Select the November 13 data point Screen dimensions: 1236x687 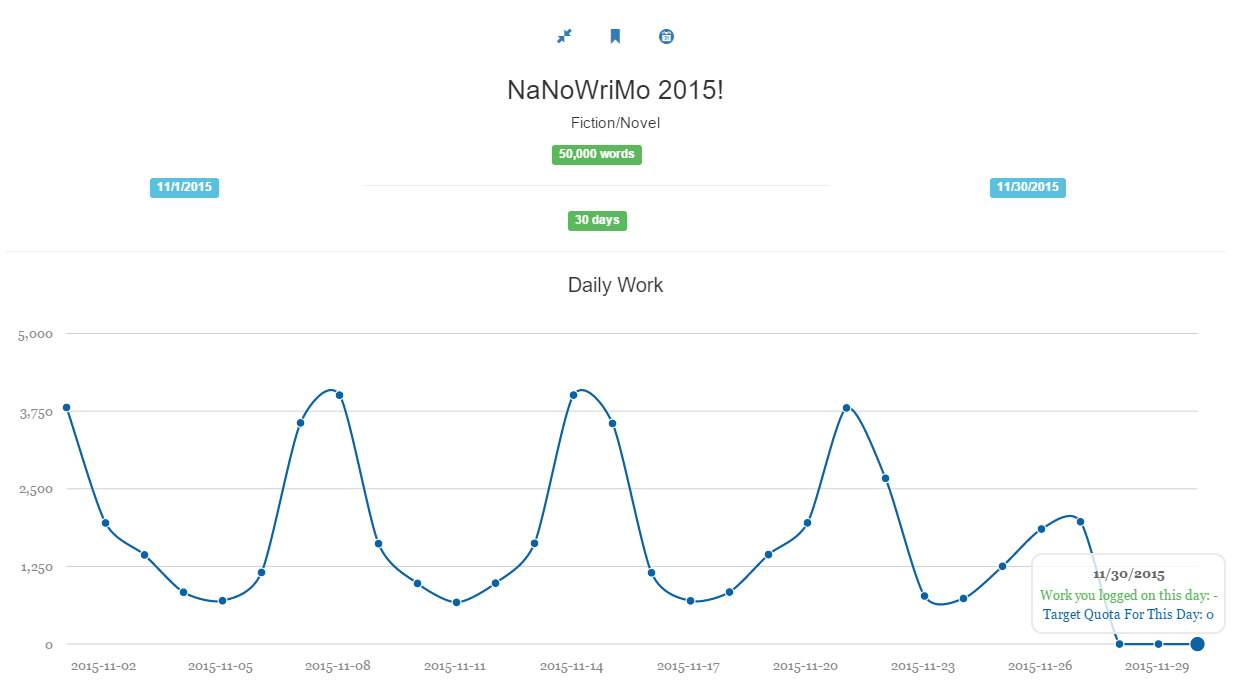pyautogui.click(x=534, y=544)
